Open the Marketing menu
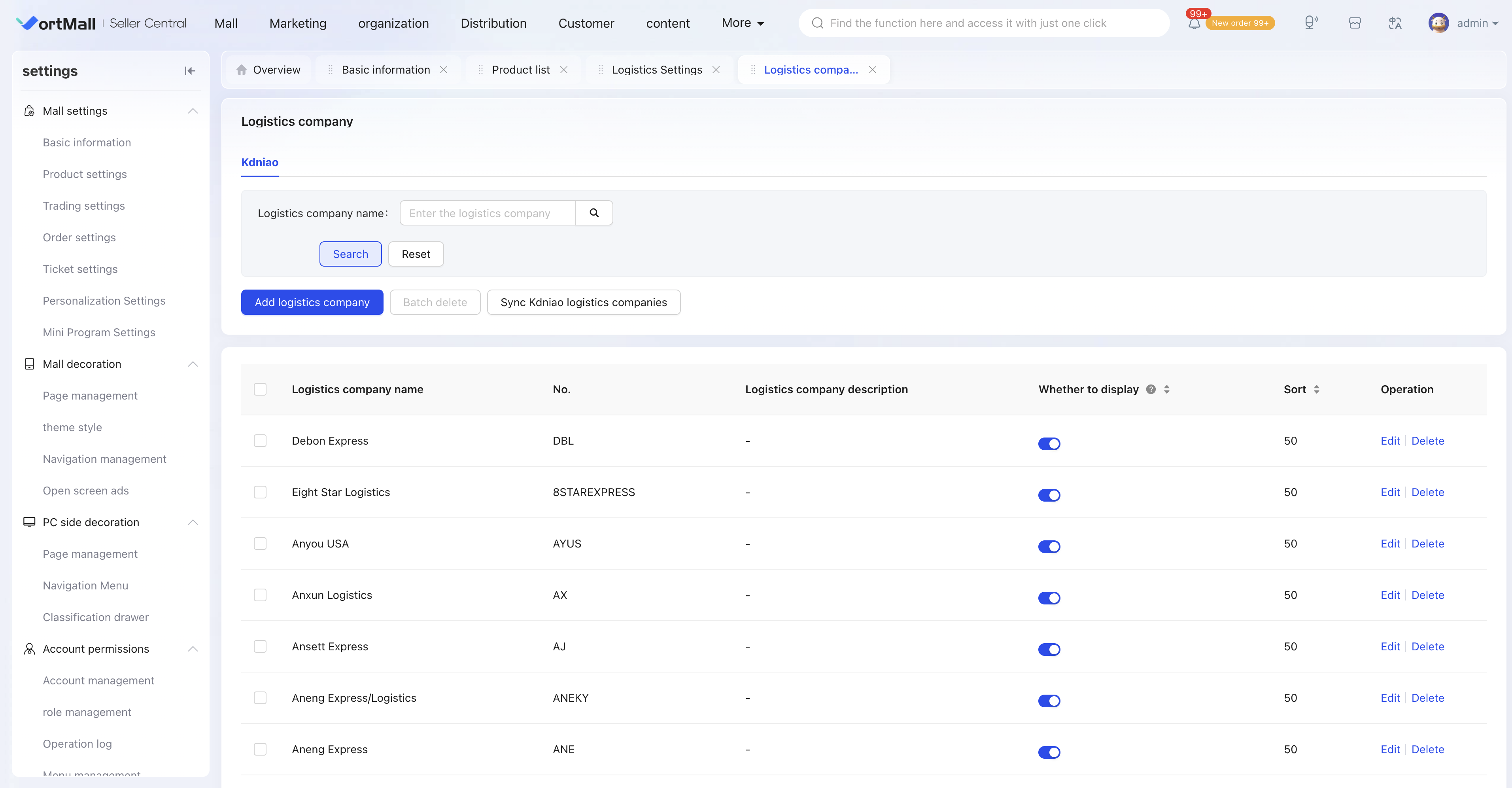Viewport: 1512px width, 788px height. click(298, 23)
